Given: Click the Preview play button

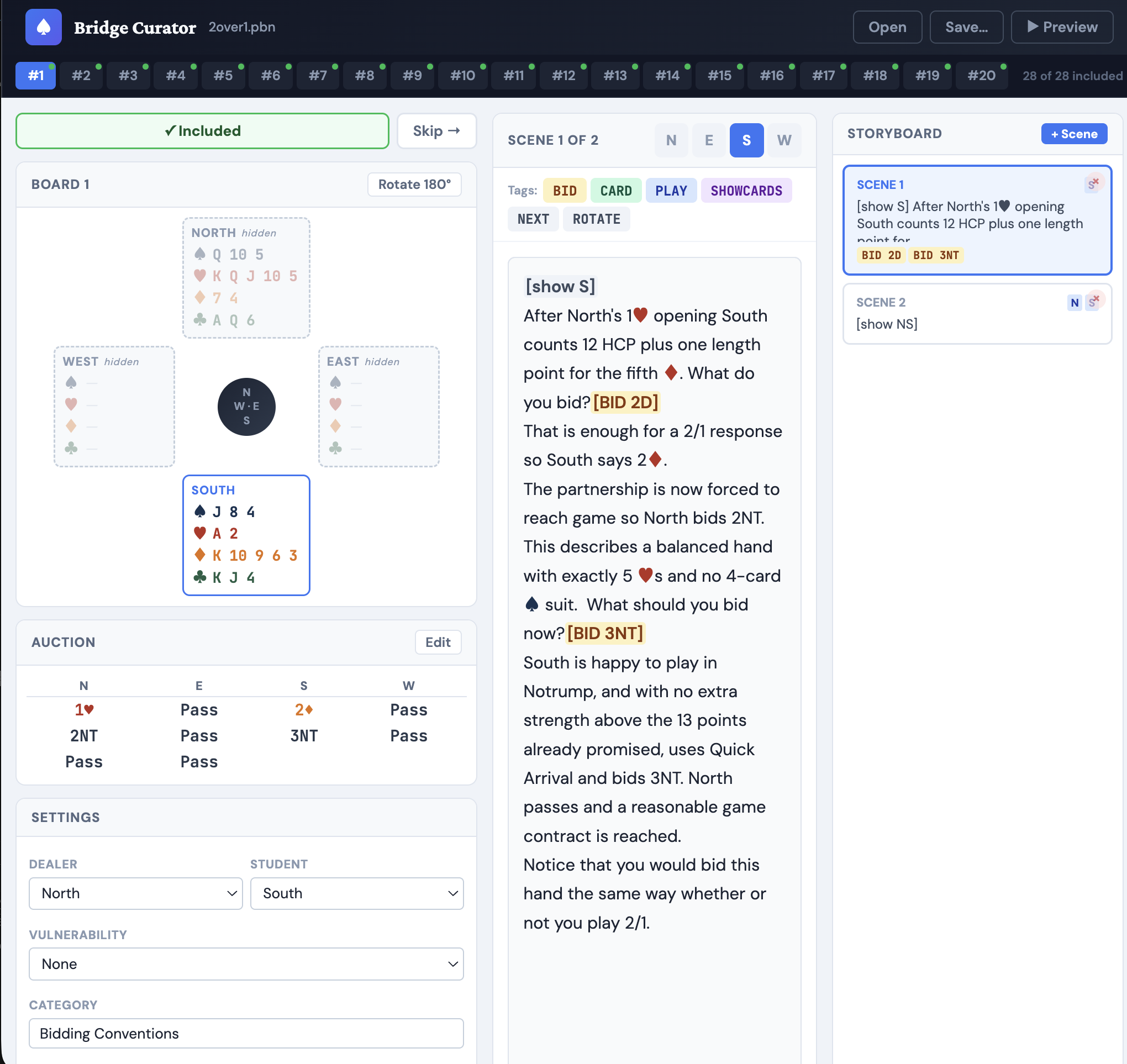Looking at the screenshot, I should click(x=1061, y=27).
